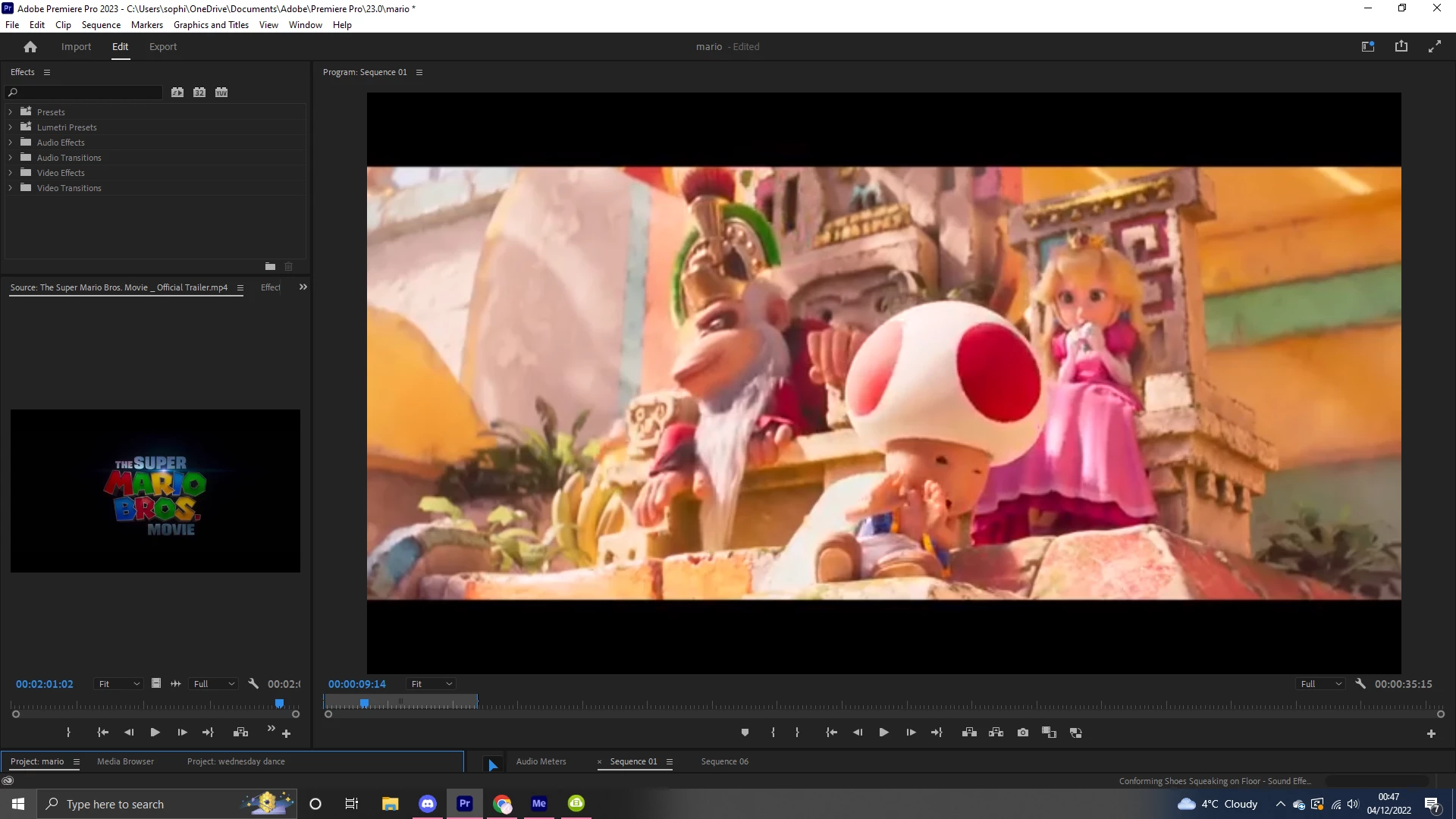Open the Quick Export share icon
Image resolution: width=1456 pixels, height=819 pixels.
point(1401,46)
